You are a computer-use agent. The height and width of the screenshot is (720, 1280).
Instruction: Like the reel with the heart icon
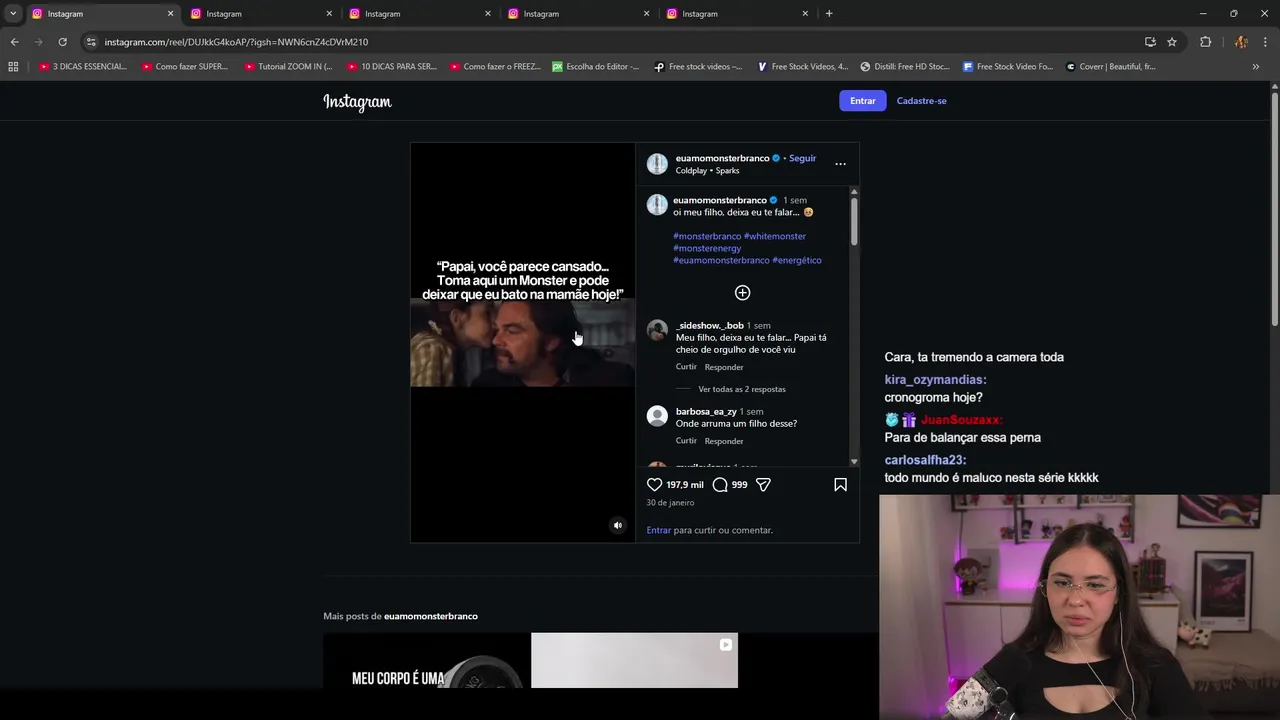point(655,484)
